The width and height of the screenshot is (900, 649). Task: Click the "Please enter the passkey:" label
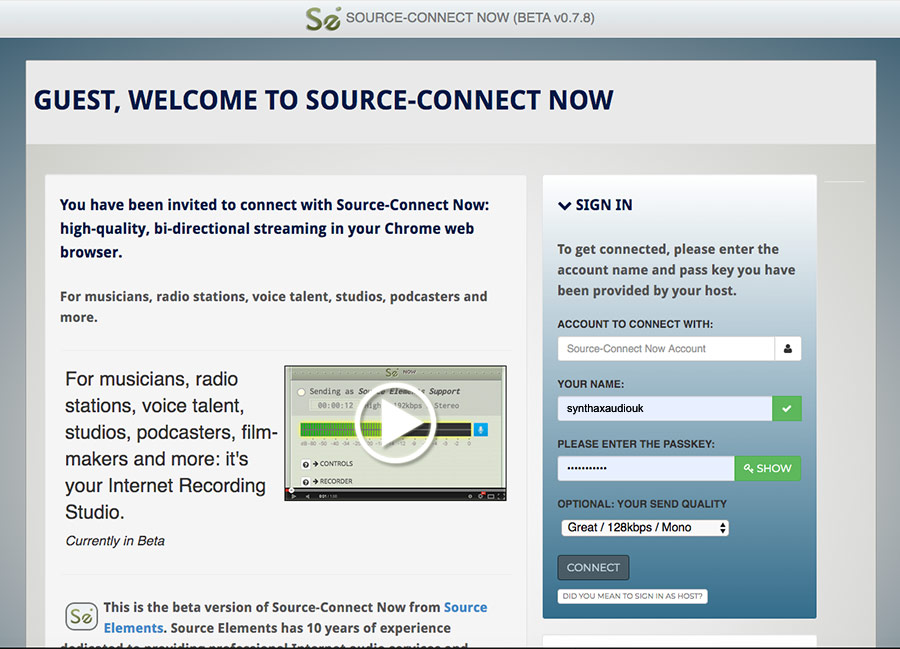coord(636,444)
